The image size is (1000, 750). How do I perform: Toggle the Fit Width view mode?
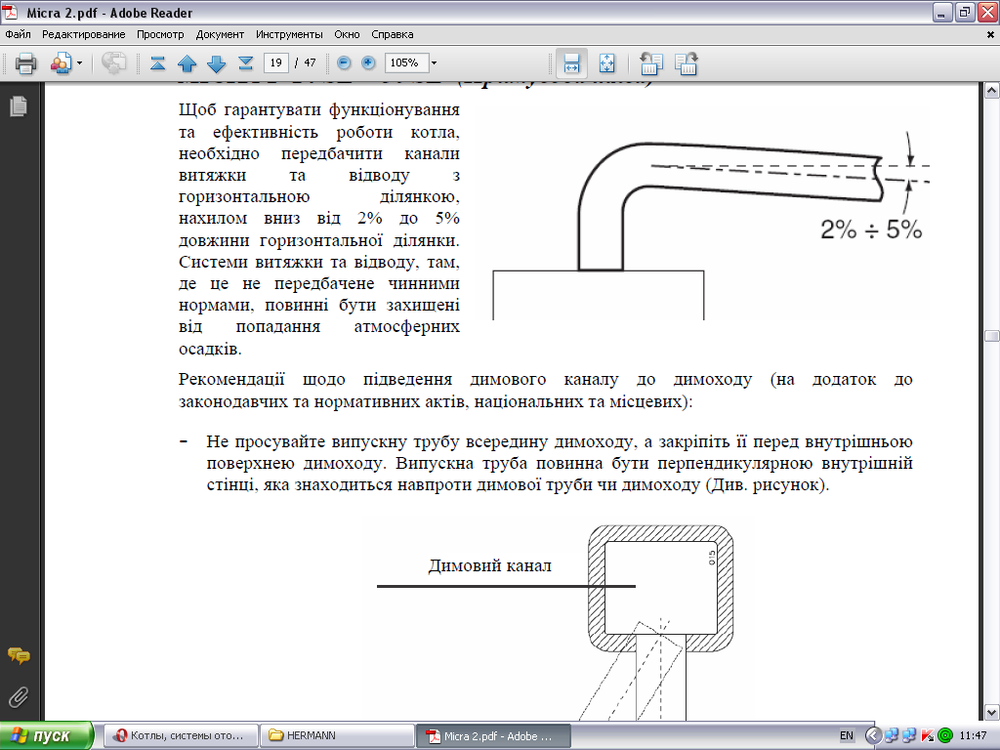(573, 62)
